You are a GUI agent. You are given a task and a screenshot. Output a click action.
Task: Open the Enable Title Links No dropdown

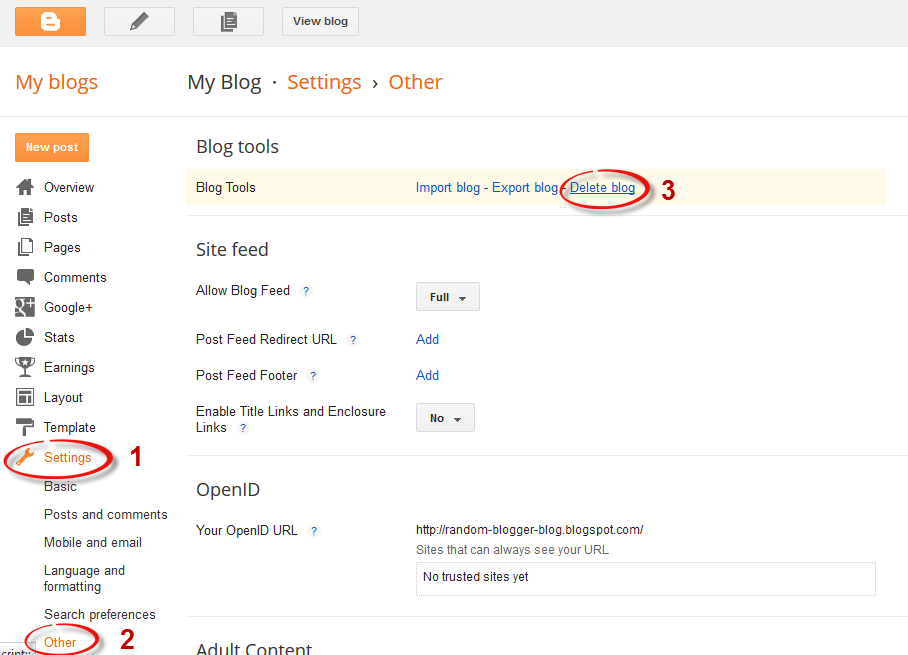click(445, 418)
